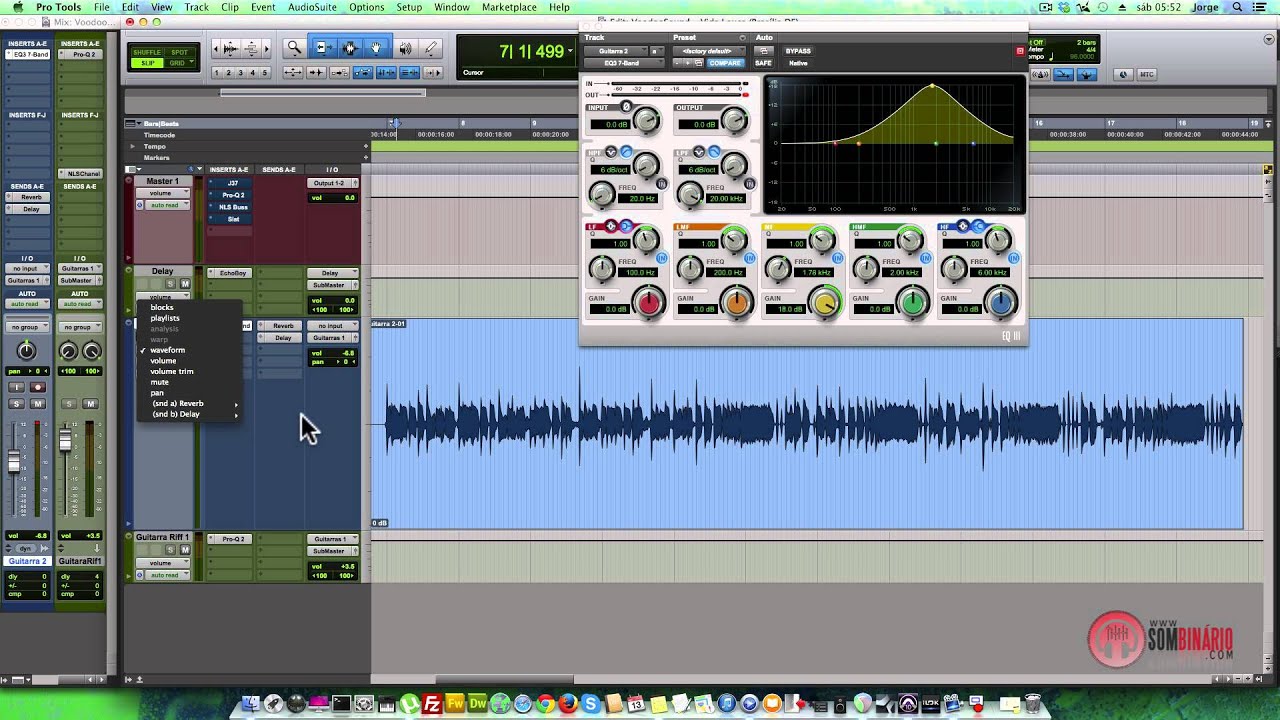The width and height of the screenshot is (1280, 720).
Task: Toggle Automation Follows Edit icon
Action: pyautogui.click(x=363, y=72)
